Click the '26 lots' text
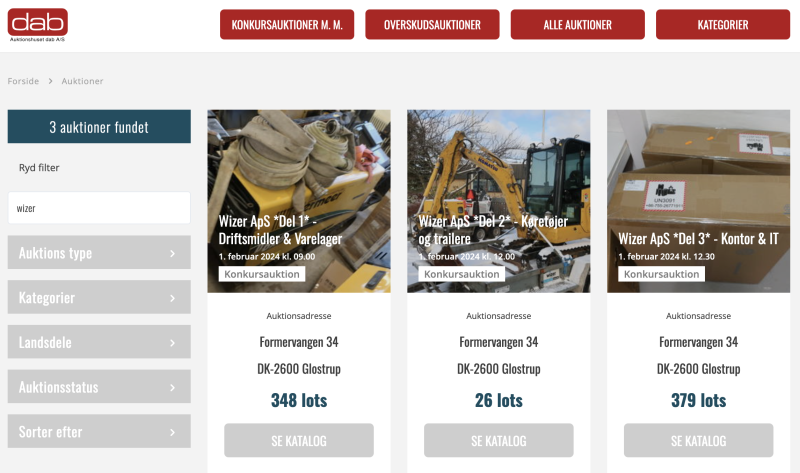The image size is (800, 473). 498,401
